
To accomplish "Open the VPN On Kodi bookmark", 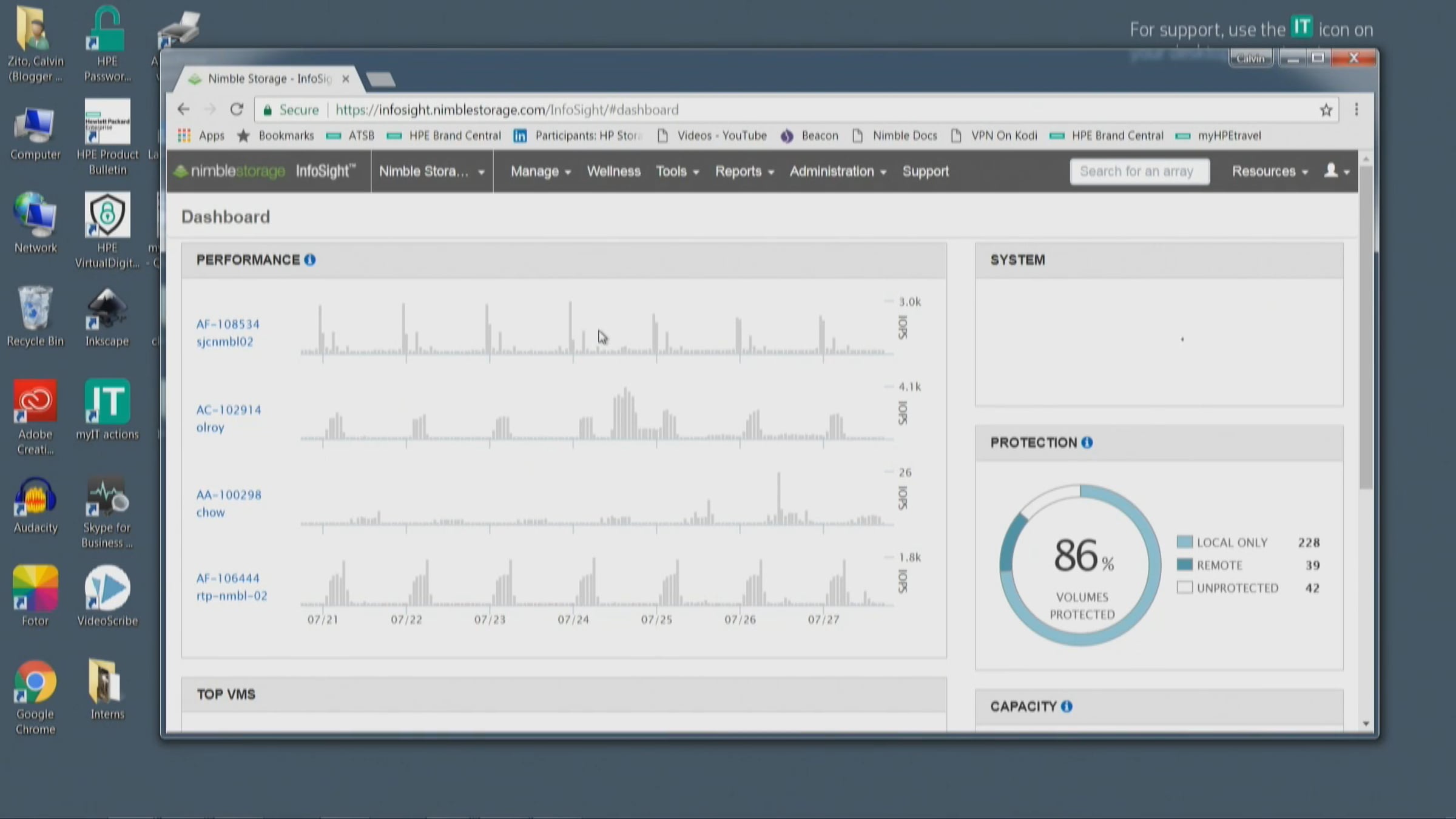I will click(x=994, y=135).
